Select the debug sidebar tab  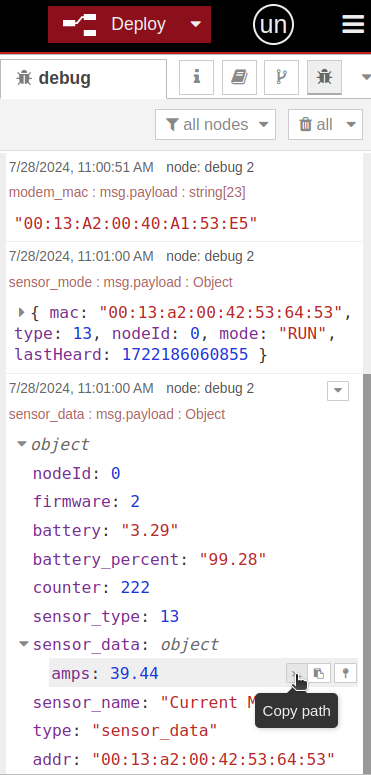pos(83,78)
